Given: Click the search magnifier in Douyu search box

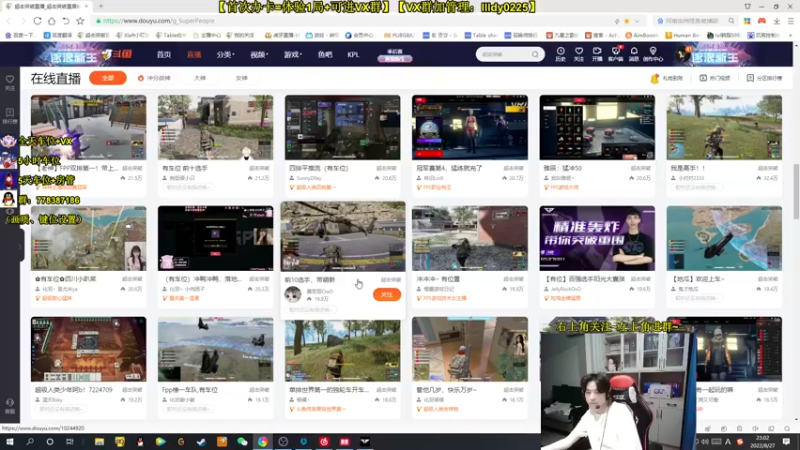Looking at the screenshot, I should 535,54.
